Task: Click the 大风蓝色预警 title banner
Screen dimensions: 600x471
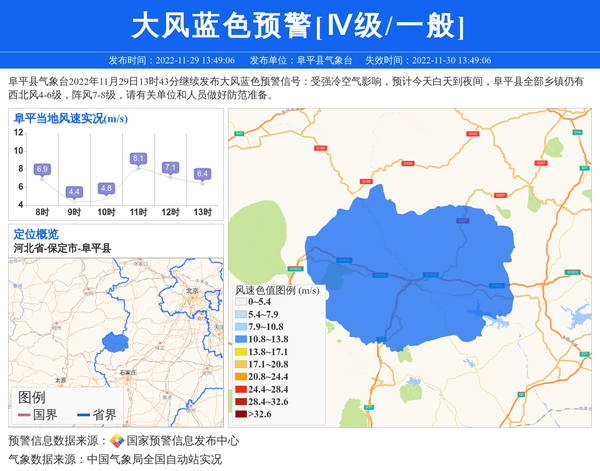Action: (x=300, y=24)
